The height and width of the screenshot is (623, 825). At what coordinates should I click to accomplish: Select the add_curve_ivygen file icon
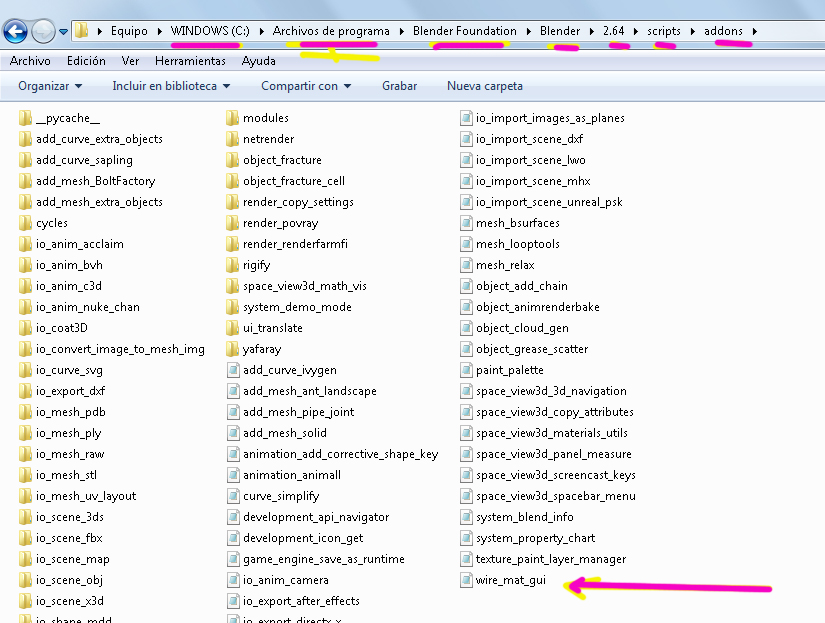point(233,370)
